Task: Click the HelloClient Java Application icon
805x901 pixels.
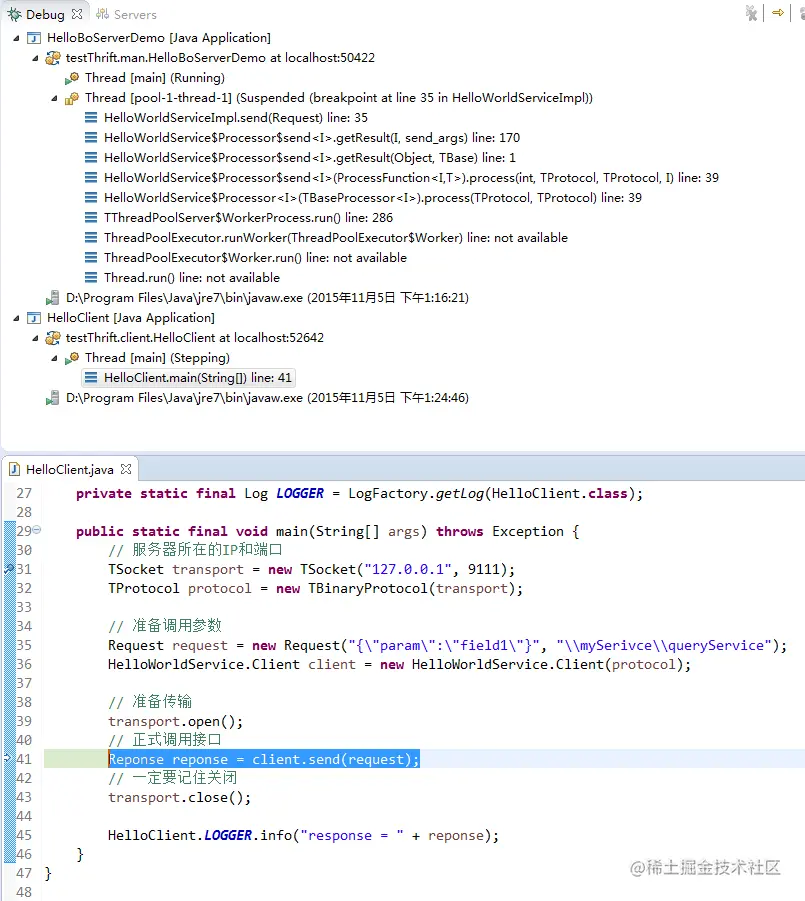Action: tap(34, 318)
